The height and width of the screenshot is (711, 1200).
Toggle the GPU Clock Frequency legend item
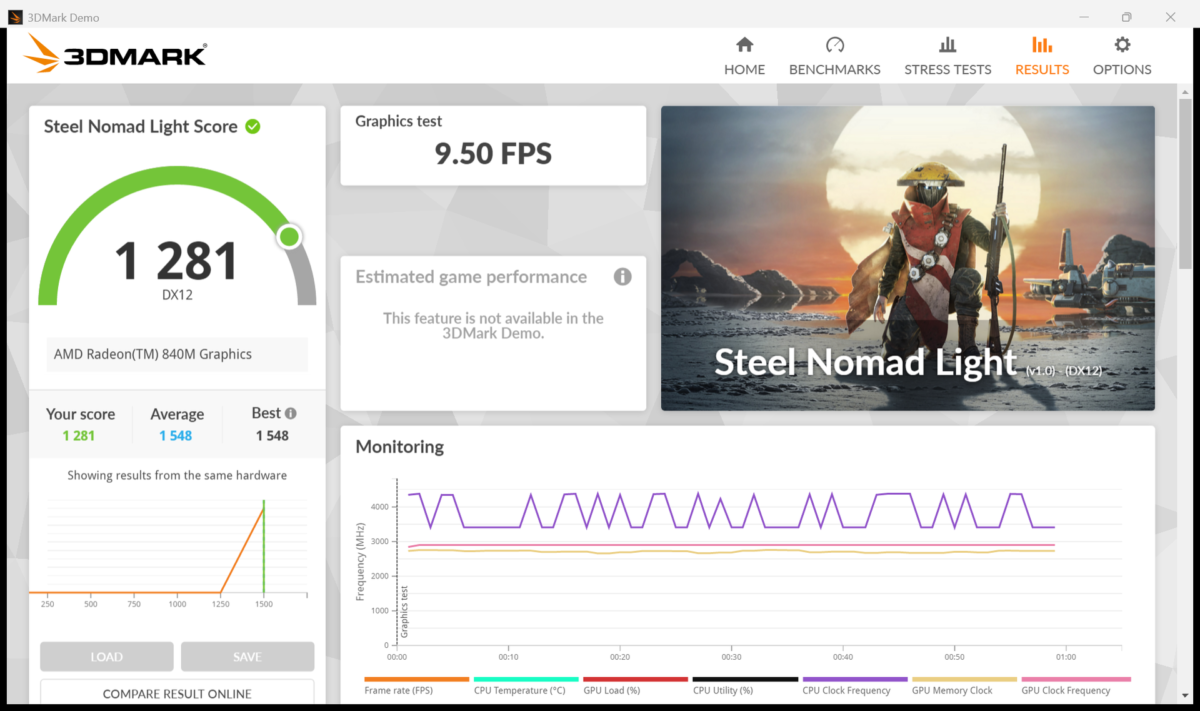[x=1075, y=686]
